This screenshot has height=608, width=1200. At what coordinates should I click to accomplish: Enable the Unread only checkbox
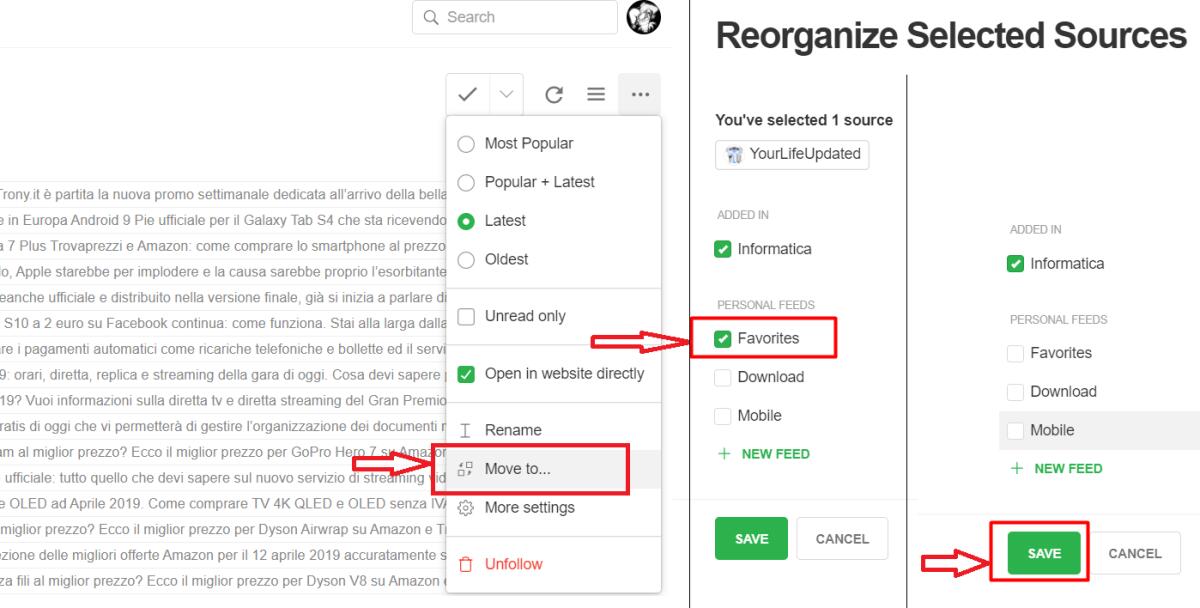pos(466,315)
